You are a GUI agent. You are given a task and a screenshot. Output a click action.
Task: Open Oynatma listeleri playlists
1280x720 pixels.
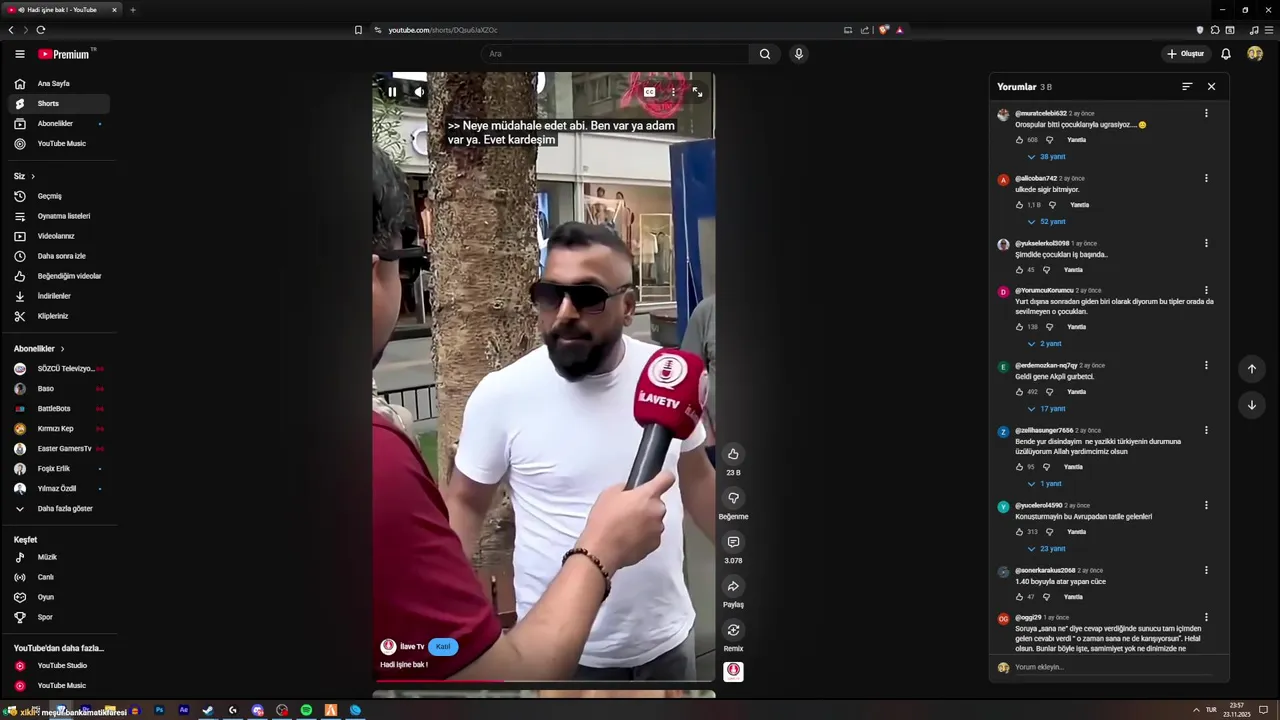click(59, 216)
